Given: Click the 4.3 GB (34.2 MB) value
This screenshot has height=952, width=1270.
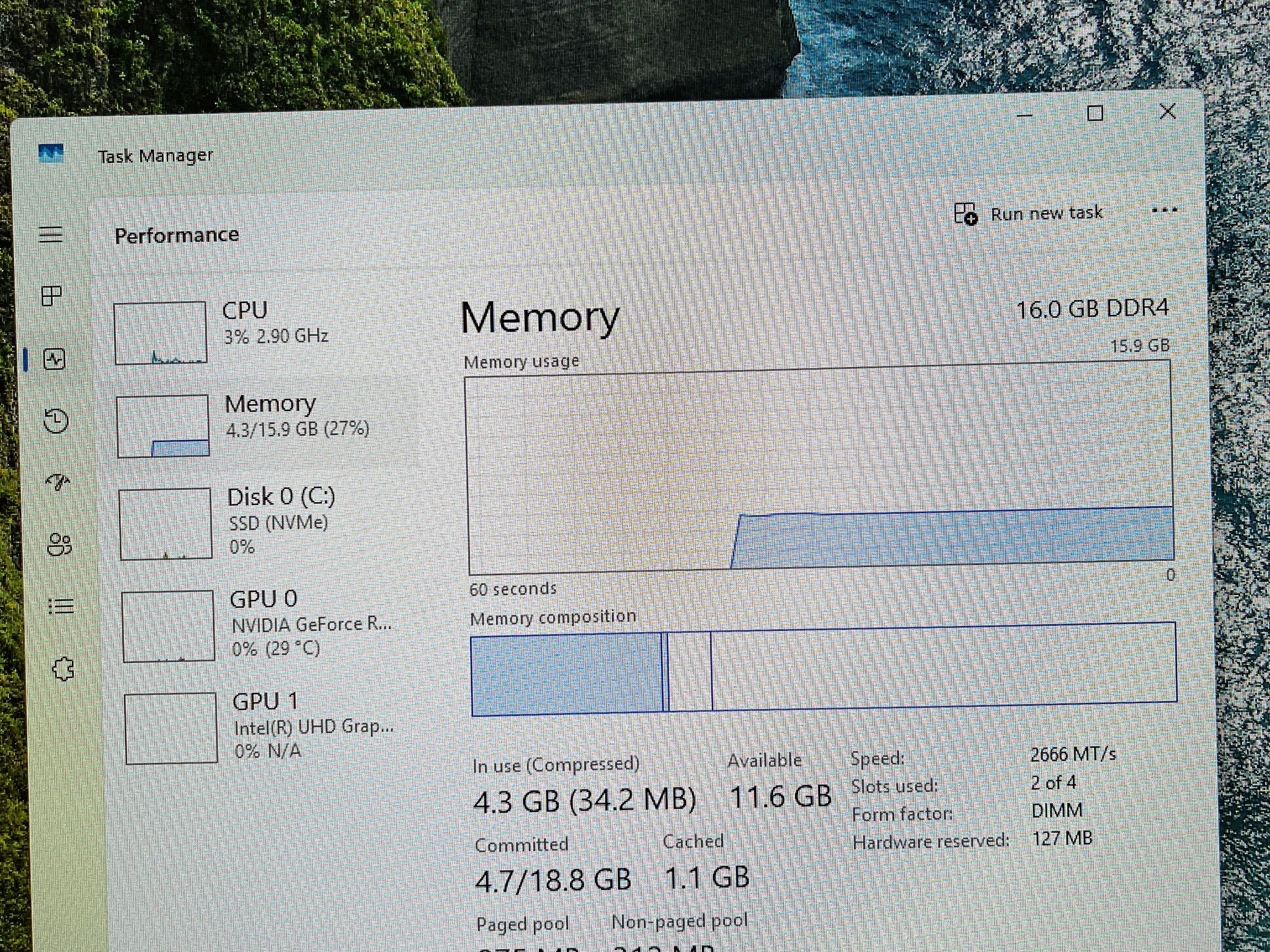Looking at the screenshot, I should [x=584, y=800].
